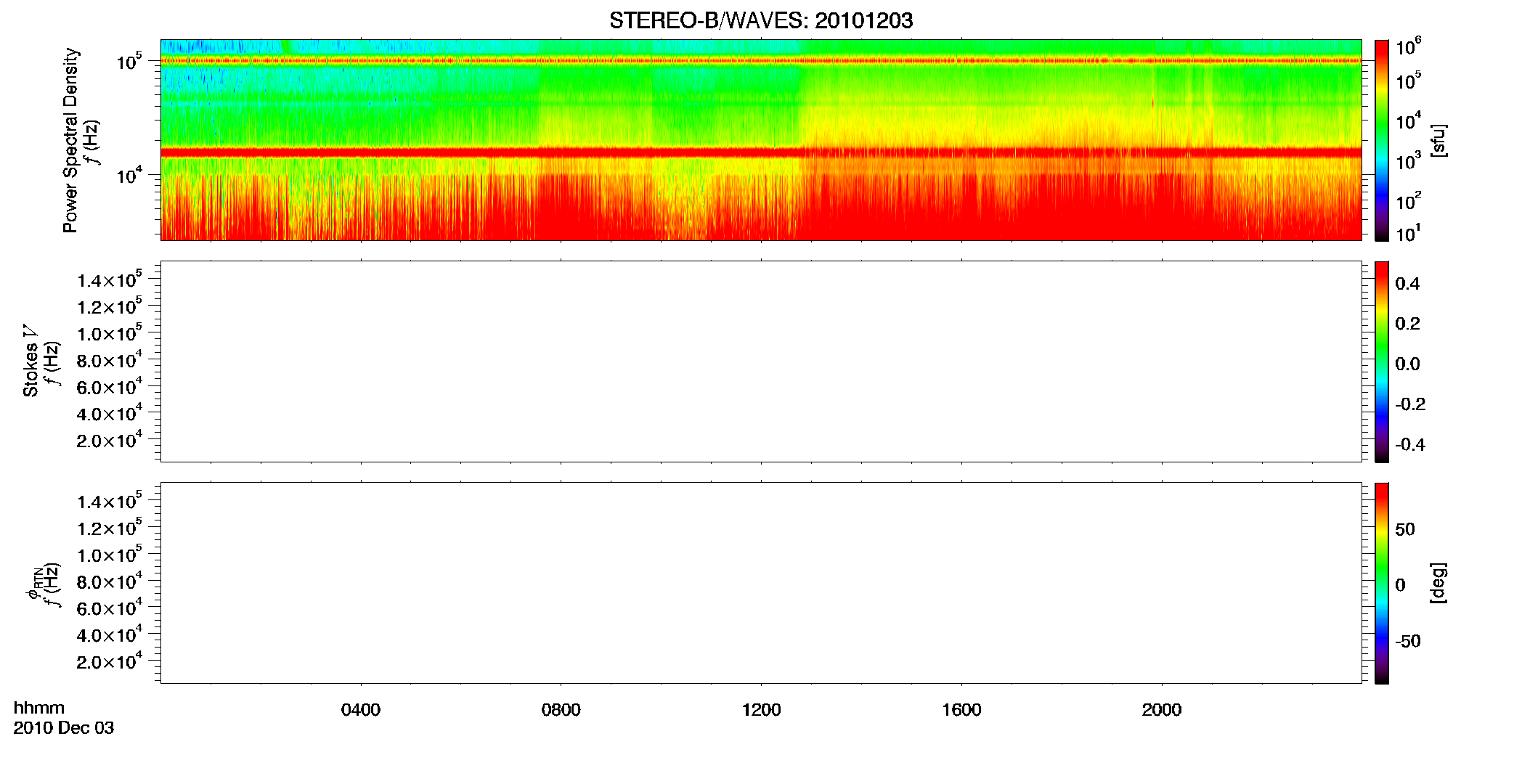Click the Stokes V colorbar
The width and height of the screenshot is (1522, 784).
pos(1382,362)
